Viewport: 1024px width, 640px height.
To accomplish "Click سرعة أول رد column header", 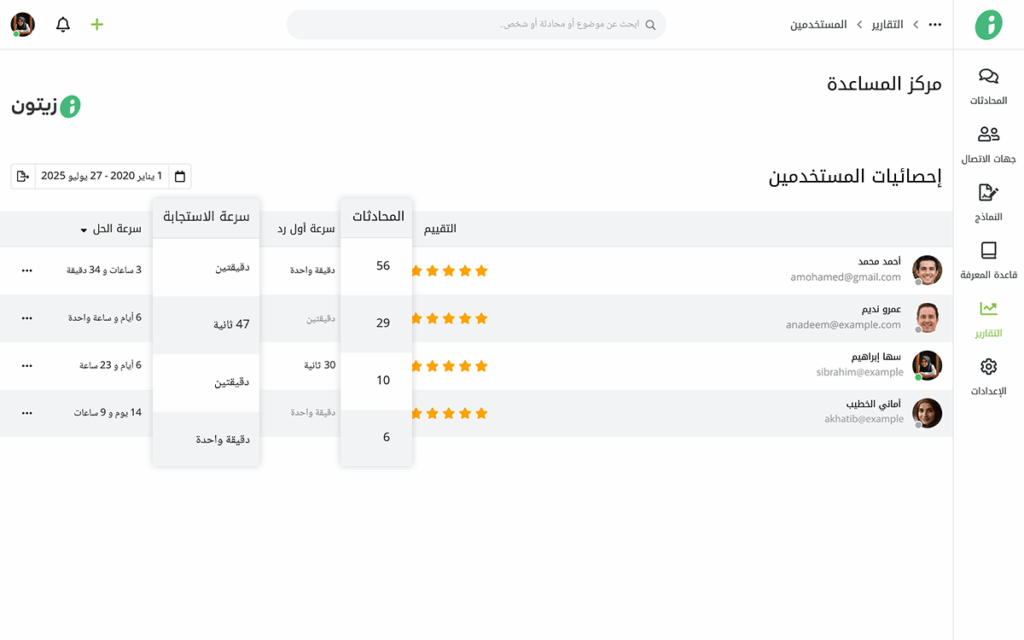I will [x=306, y=228].
